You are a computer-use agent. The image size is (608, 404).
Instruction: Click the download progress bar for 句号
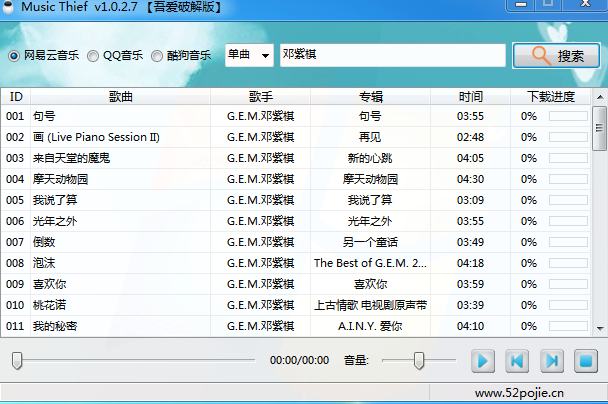(x=568, y=116)
